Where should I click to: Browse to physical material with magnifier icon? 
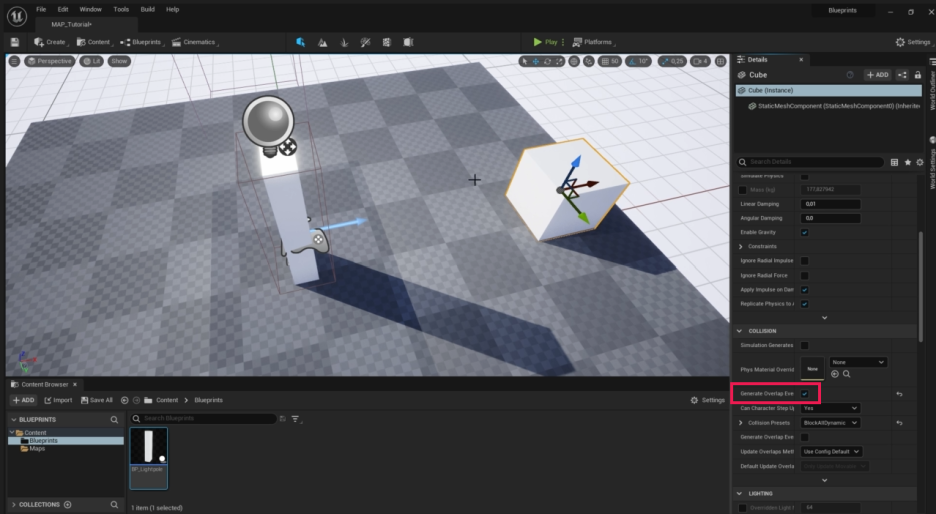click(x=846, y=374)
